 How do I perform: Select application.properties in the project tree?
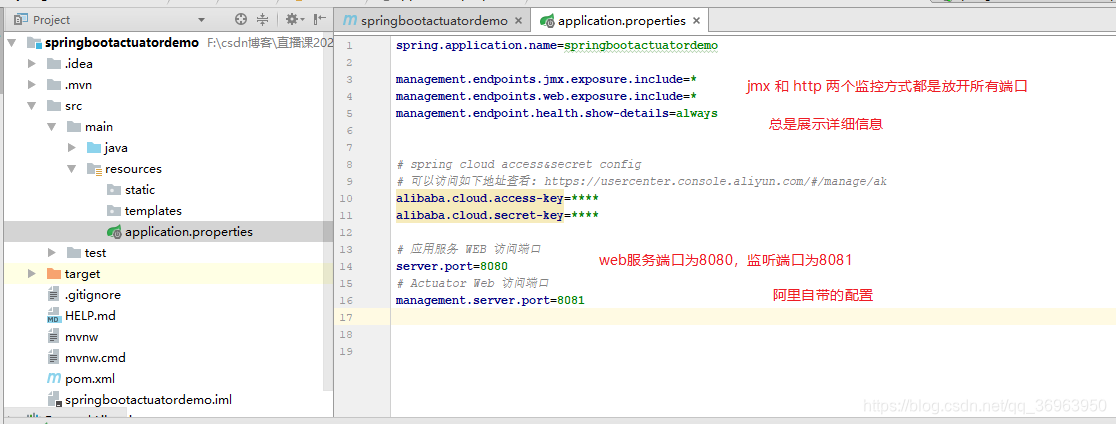pyautogui.click(x=189, y=232)
